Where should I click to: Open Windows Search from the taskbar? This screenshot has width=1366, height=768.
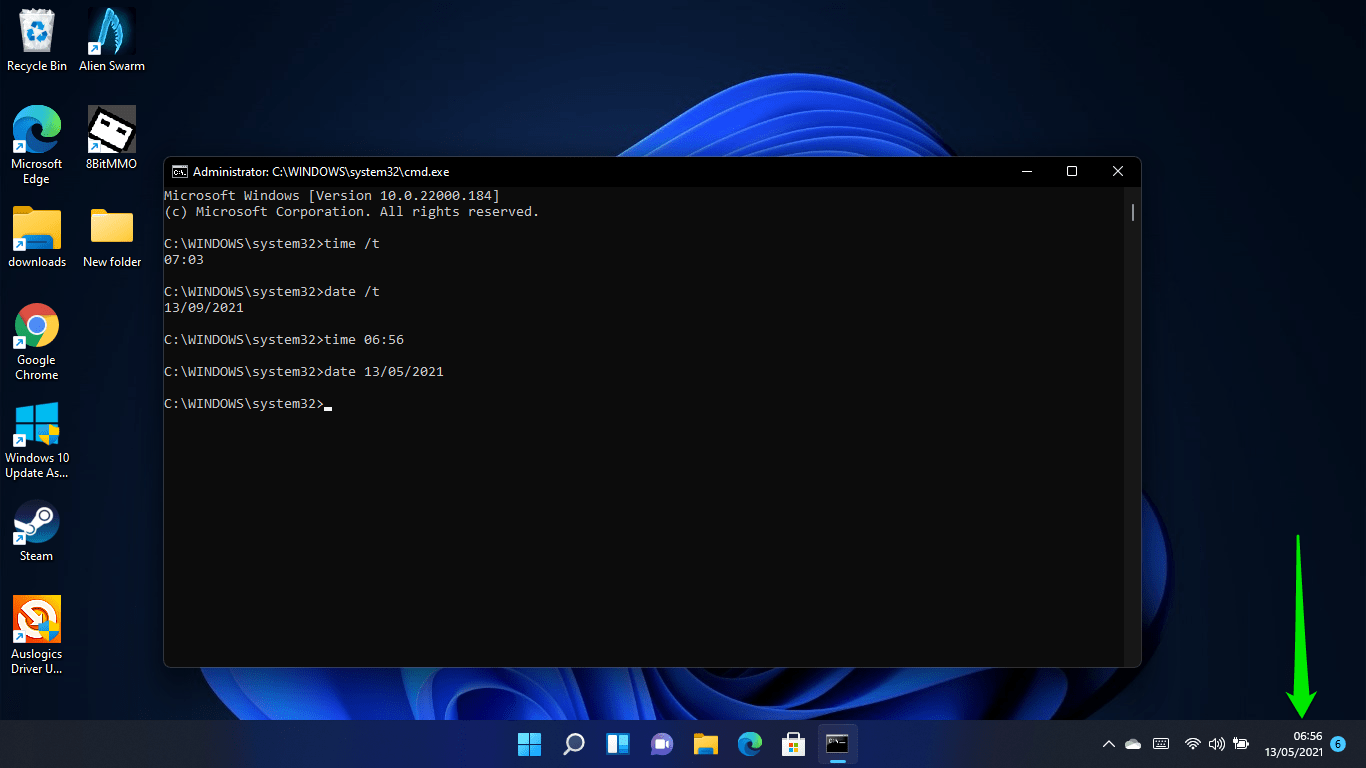(x=573, y=744)
